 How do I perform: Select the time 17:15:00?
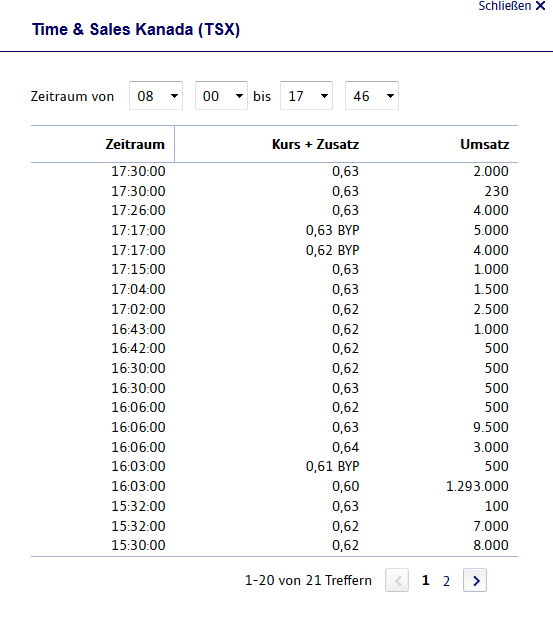point(138,269)
